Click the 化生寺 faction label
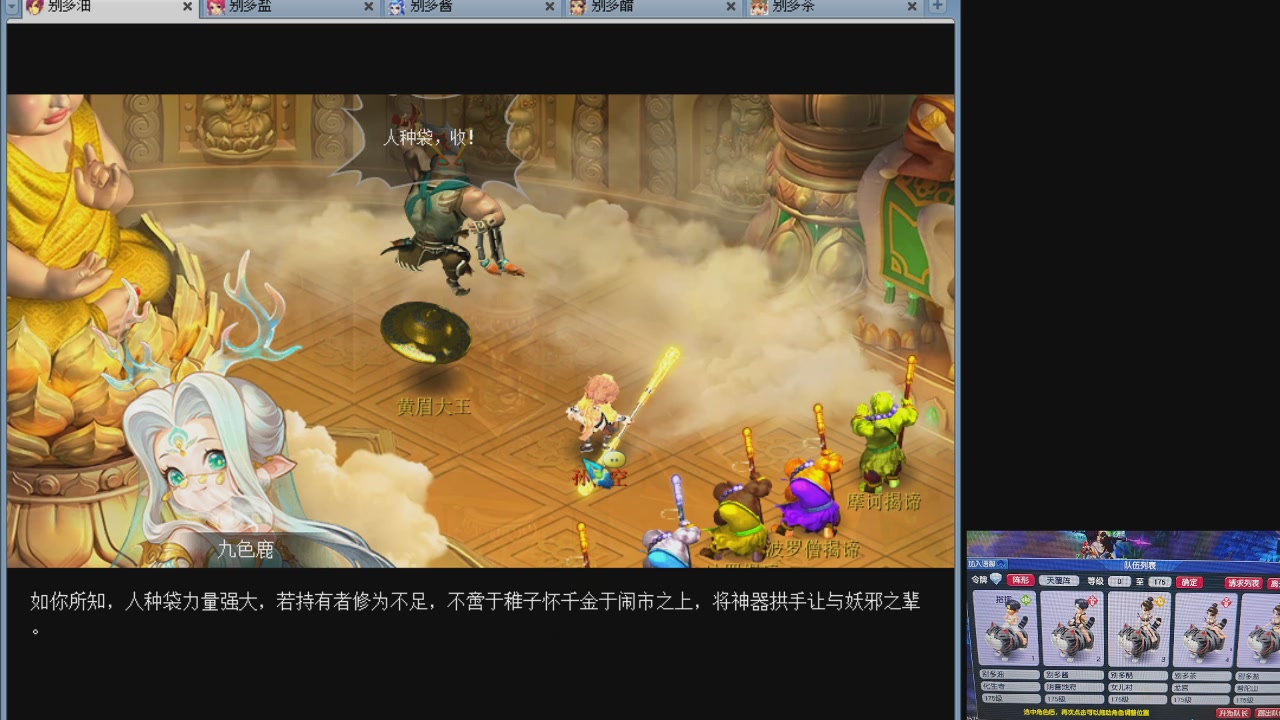 pyautogui.click(x=1009, y=687)
